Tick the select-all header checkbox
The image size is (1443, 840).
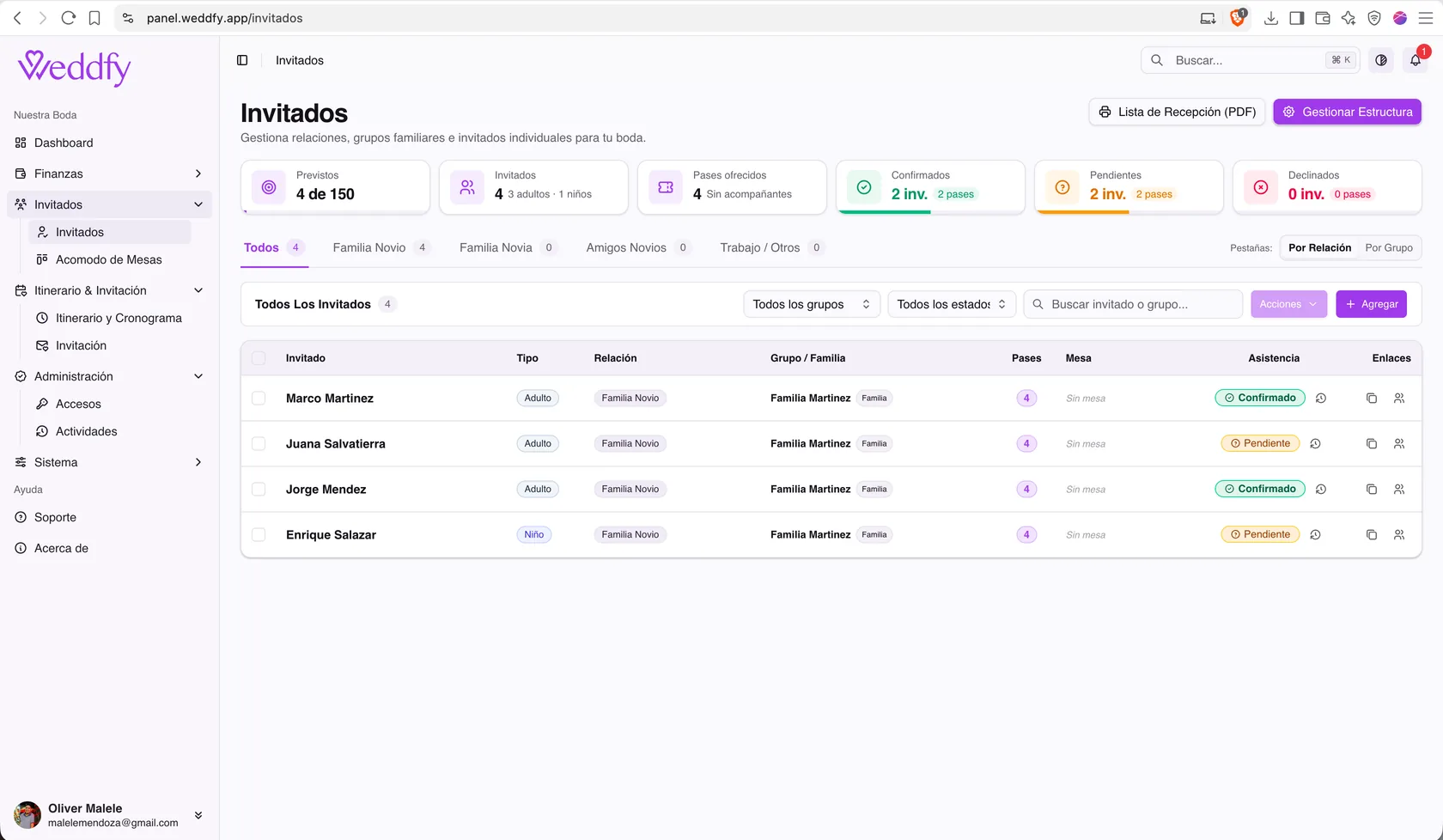pyautogui.click(x=259, y=358)
